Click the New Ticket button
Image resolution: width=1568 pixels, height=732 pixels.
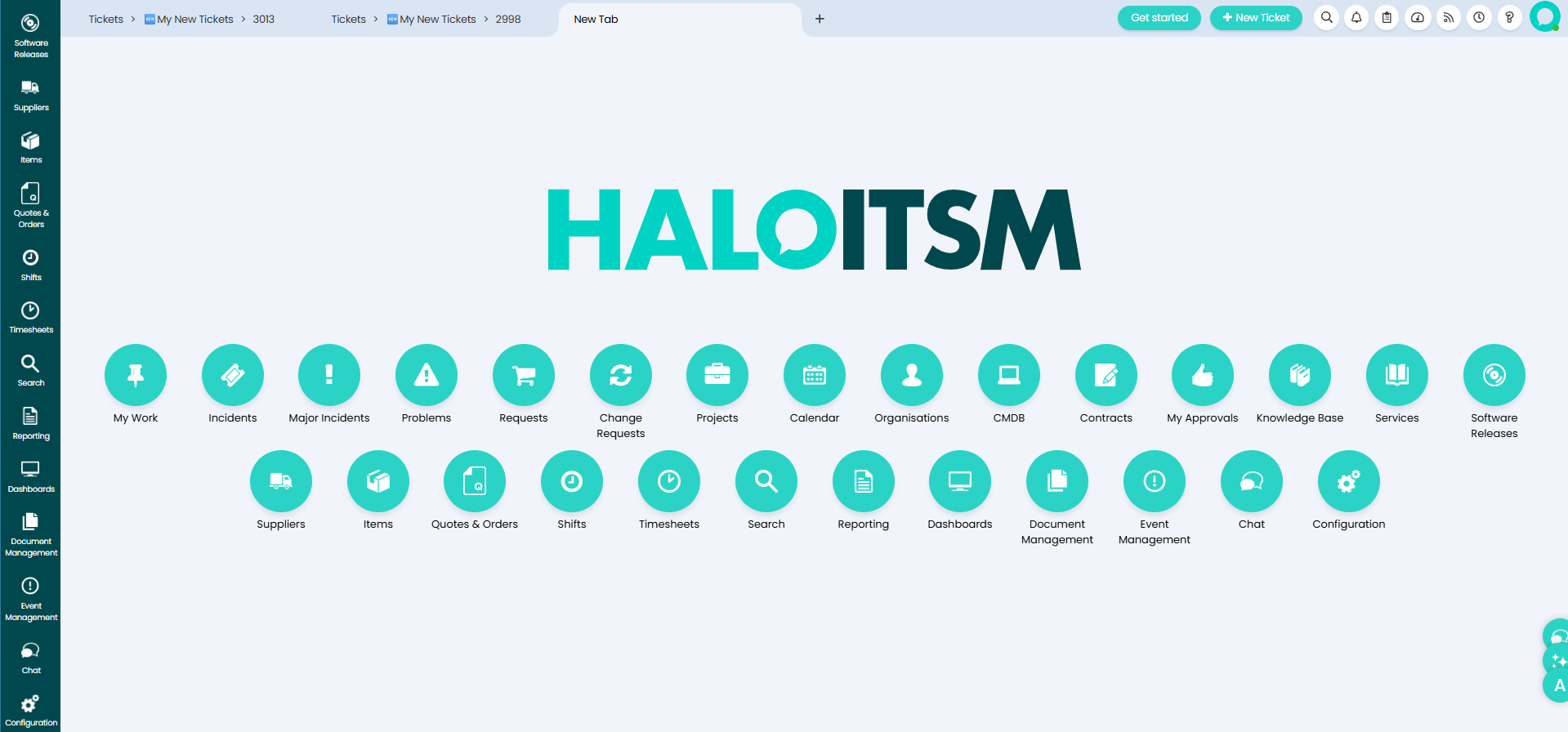(1256, 17)
